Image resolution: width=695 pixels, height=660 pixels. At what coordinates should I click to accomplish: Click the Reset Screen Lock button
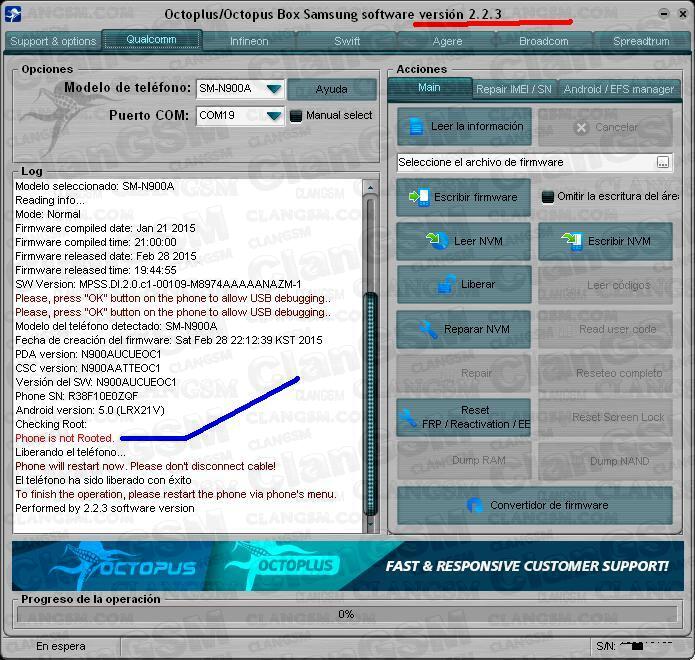click(x=605, y=417)
